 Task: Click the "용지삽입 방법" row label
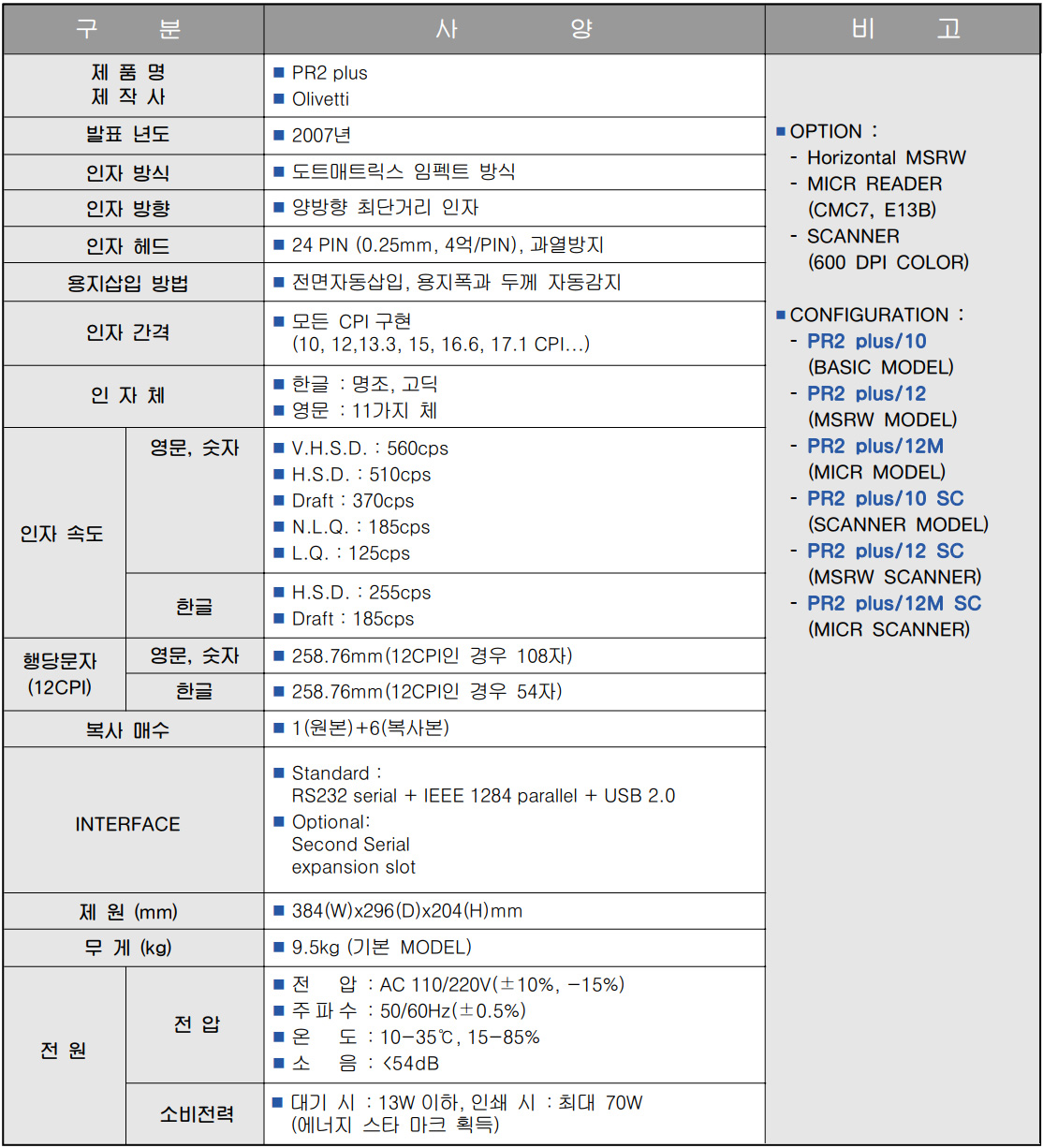click(x=127, y=284)
